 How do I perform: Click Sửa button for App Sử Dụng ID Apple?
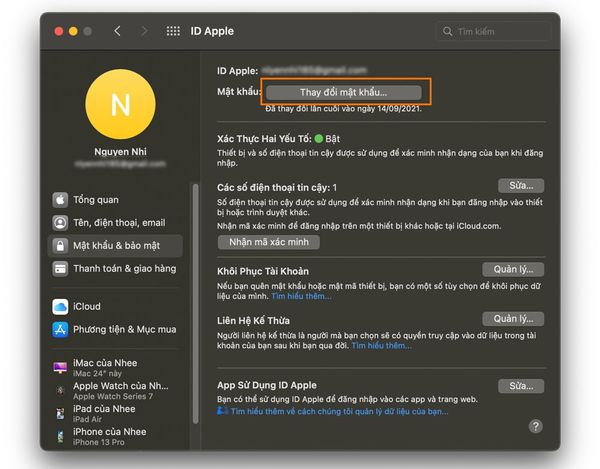point(521,386)
